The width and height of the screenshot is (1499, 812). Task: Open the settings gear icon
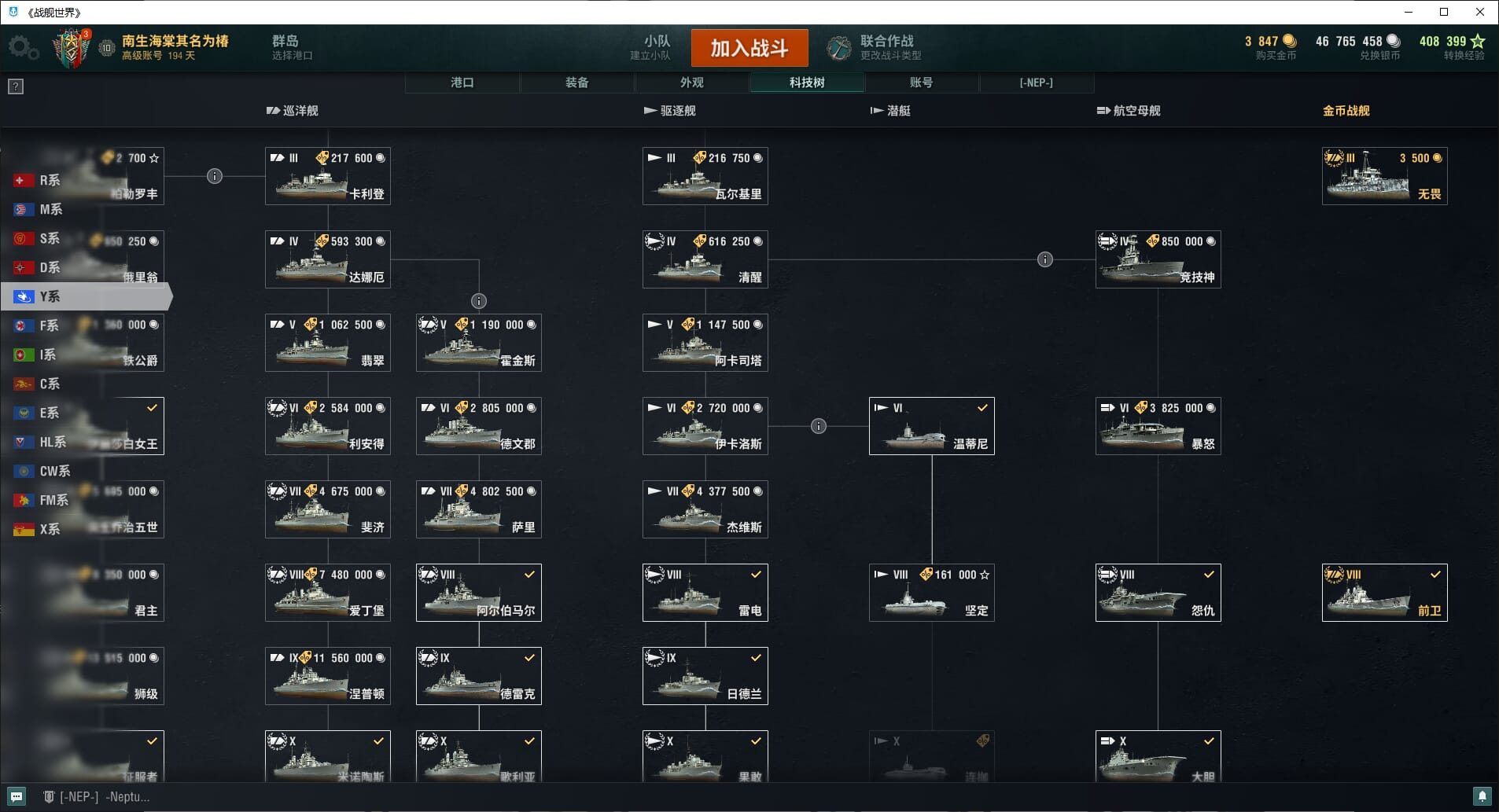click(x=23, y=48)
